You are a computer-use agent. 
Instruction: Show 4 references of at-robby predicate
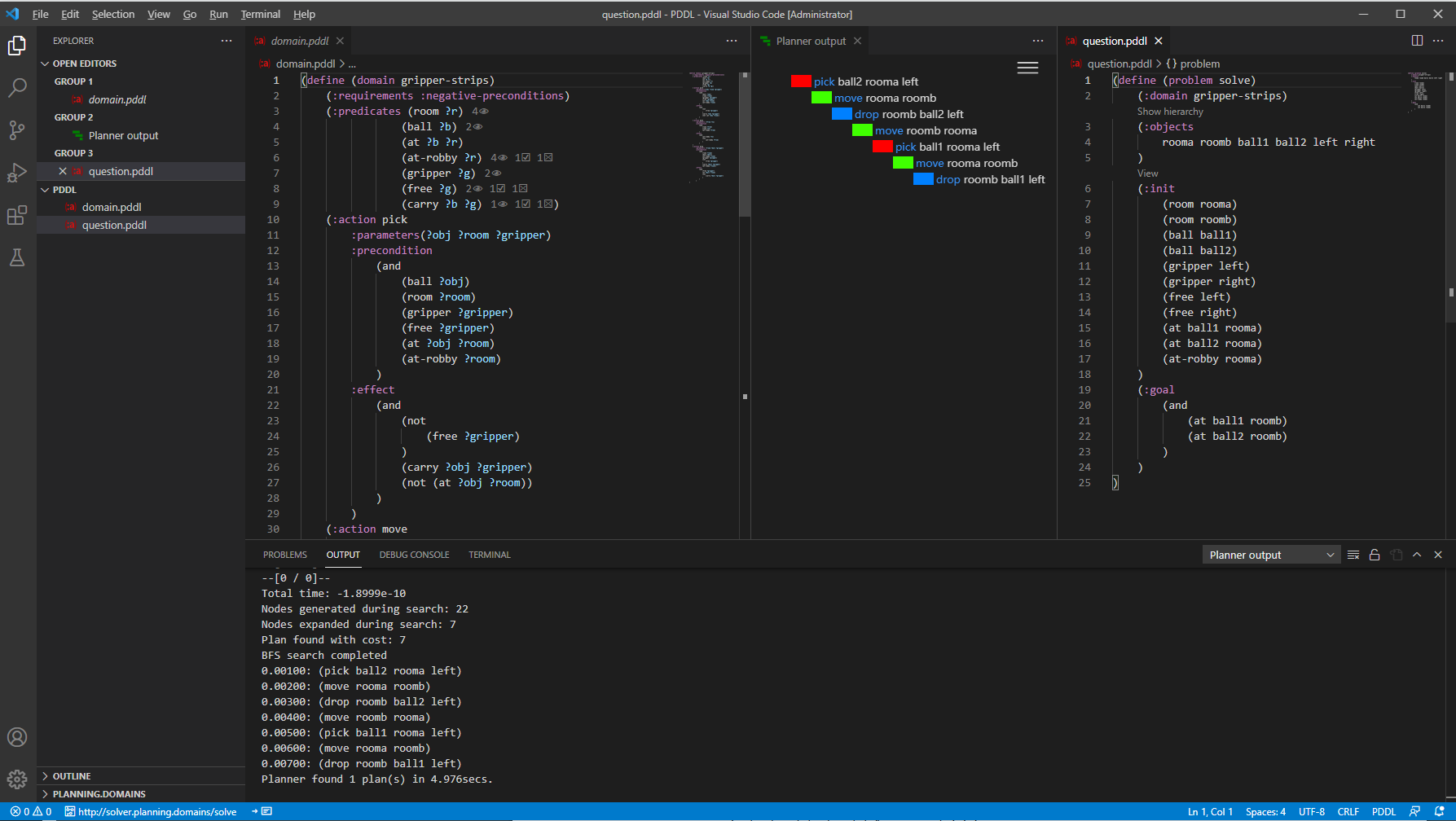point(499,158)
